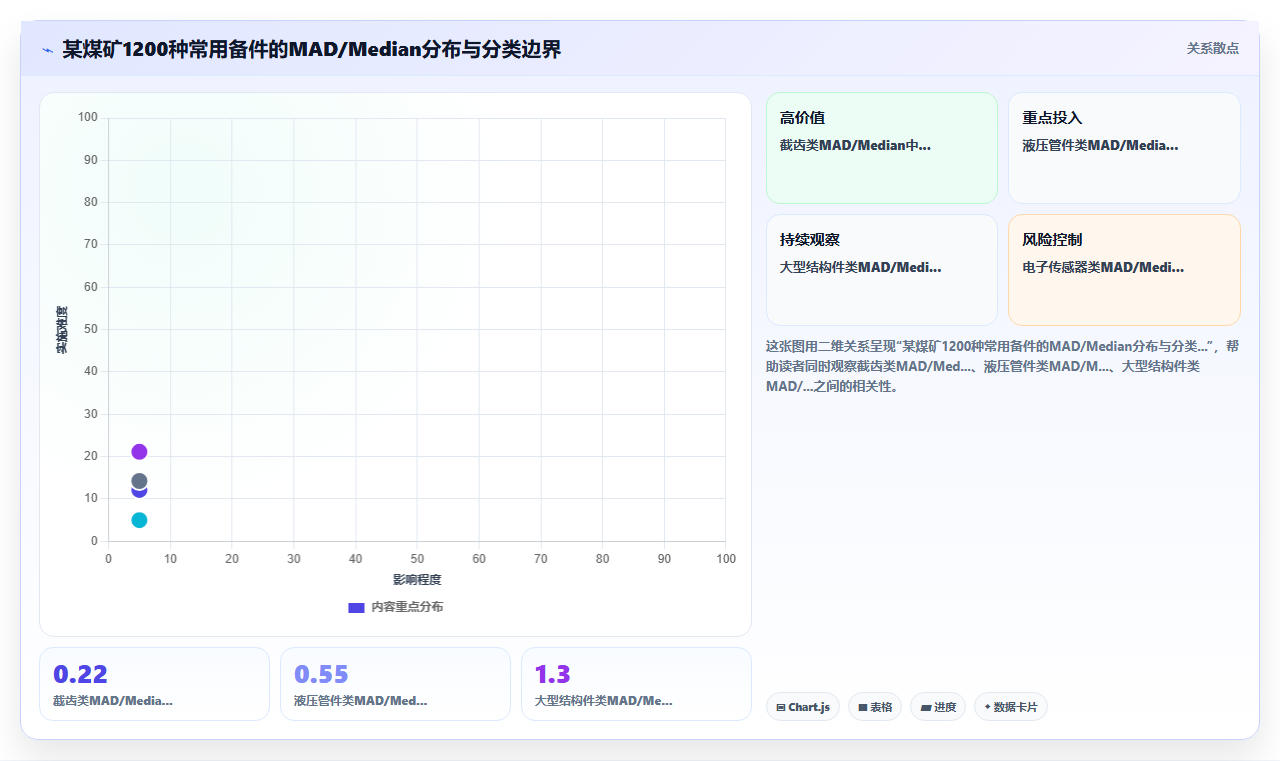Screen dimensions: 1280x761
Task: Open the 高价值 quadrant card
Action: point(882,148)
